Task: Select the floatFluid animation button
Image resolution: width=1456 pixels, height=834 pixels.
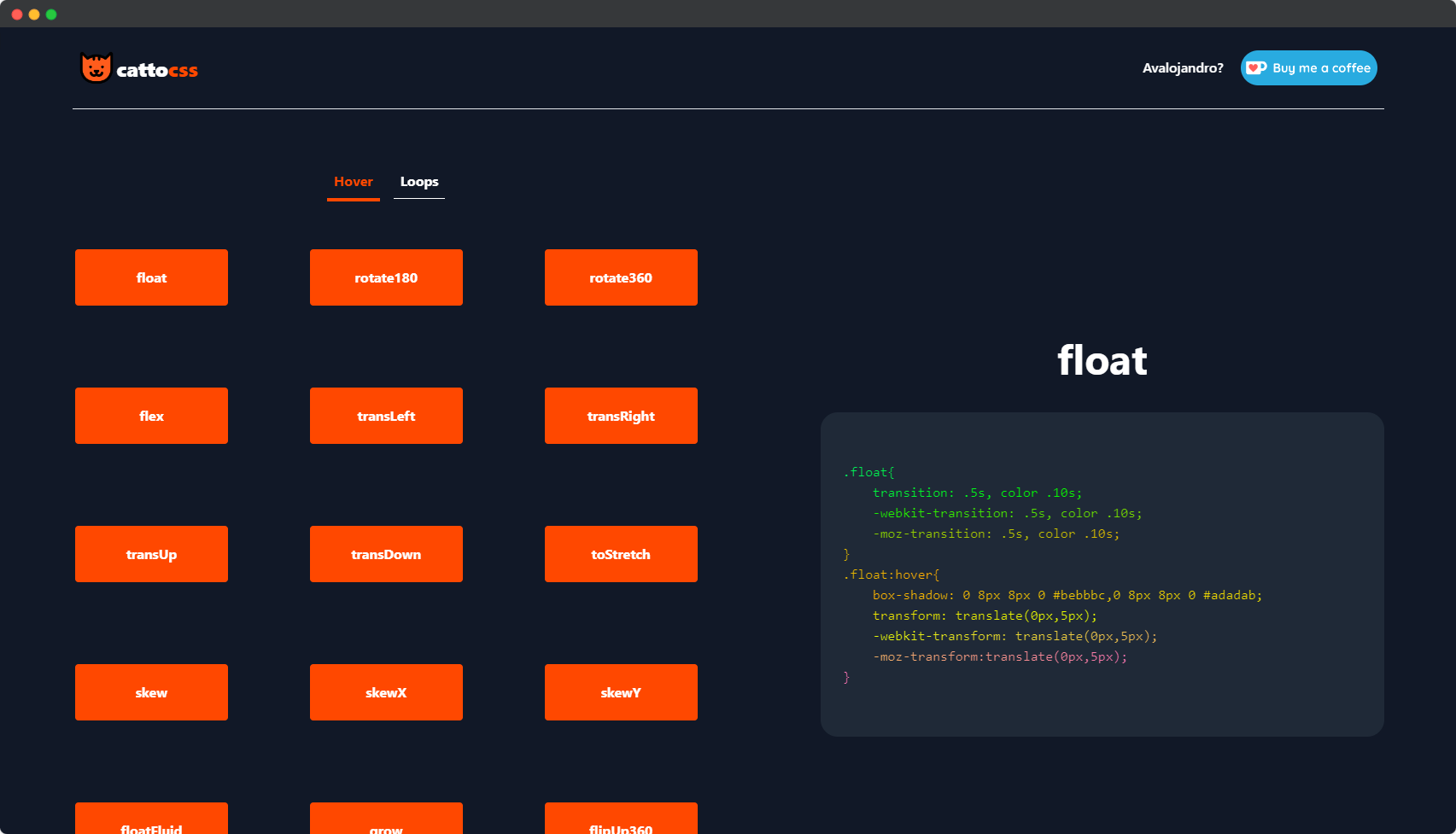Action: [151, 819]
